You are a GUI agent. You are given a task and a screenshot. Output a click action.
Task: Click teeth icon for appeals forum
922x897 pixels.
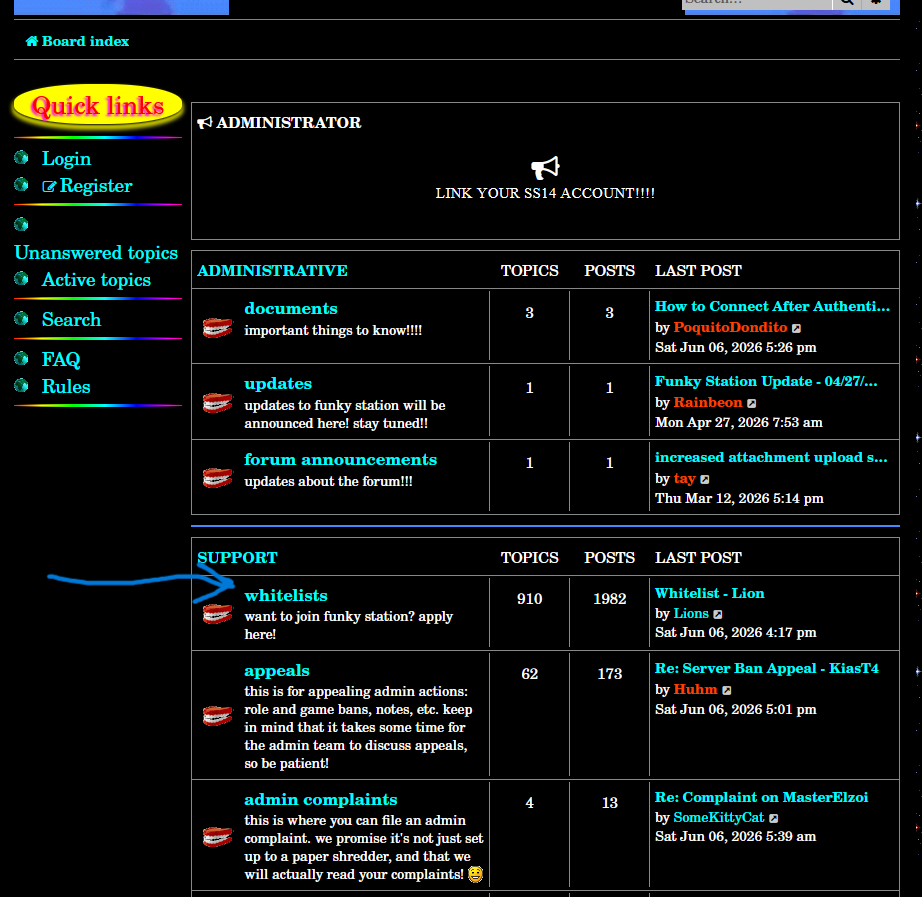(217, 716)
